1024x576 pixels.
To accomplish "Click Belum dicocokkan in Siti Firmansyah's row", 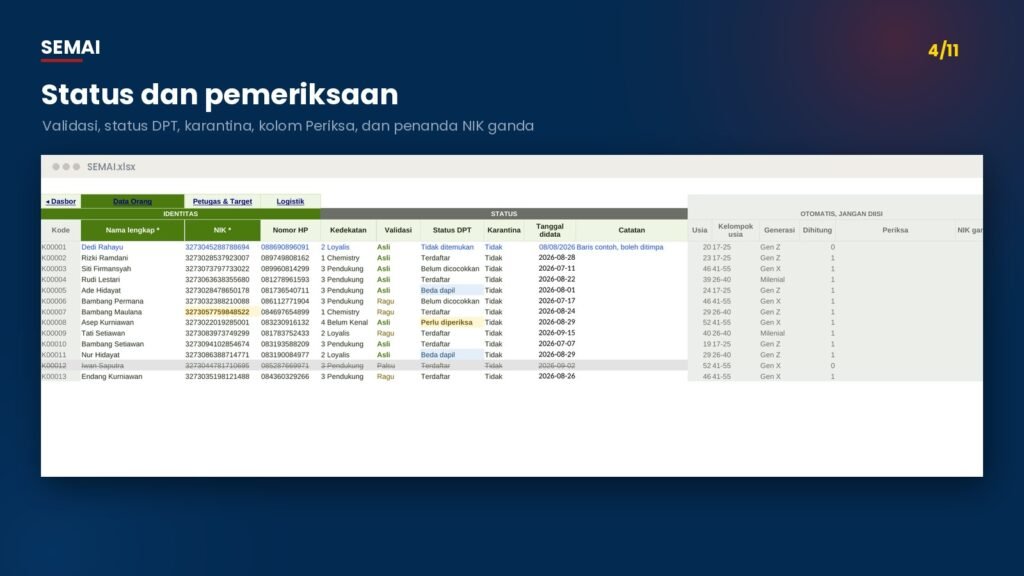I will click(x=450, y=268).
